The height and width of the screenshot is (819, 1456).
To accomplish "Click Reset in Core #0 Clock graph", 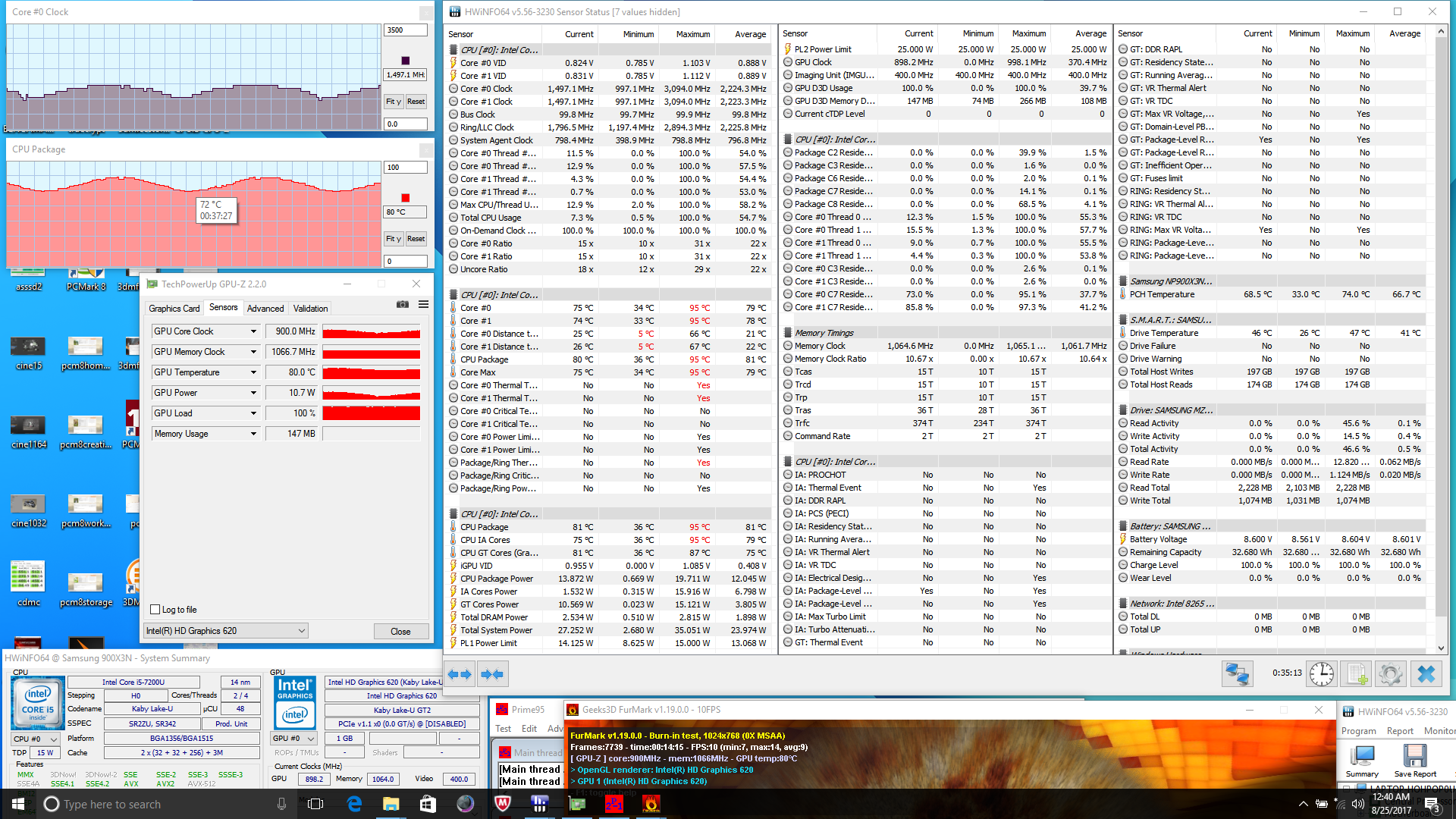I will (x=416, y=102).
